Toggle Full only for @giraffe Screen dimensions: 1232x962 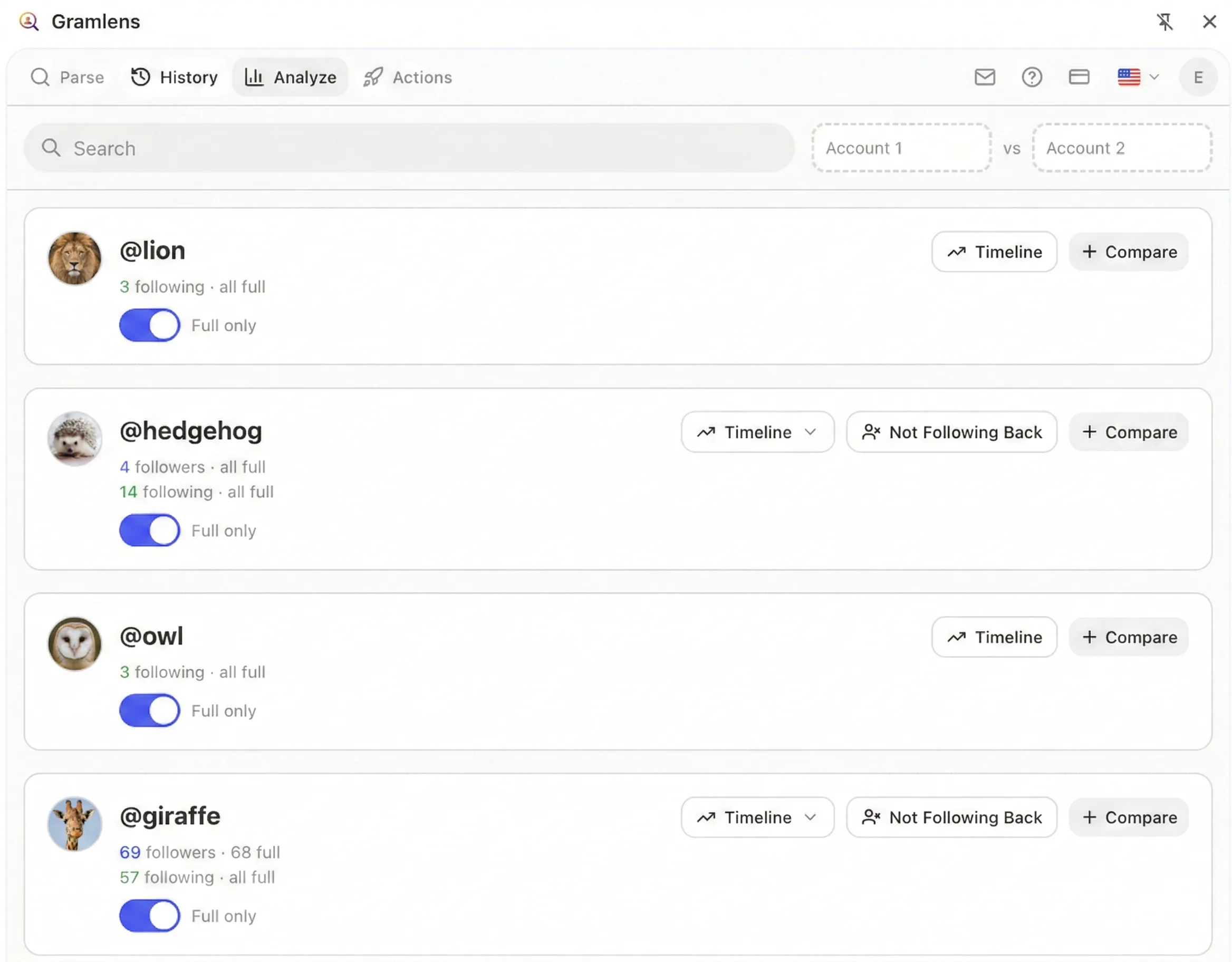(x=149, y=916)
